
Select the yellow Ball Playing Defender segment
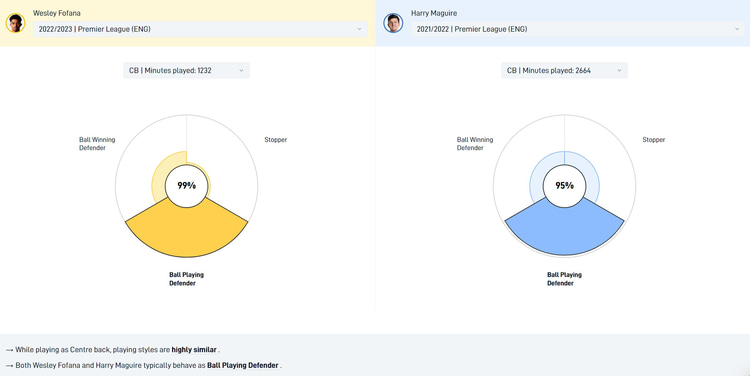point(187,232)
